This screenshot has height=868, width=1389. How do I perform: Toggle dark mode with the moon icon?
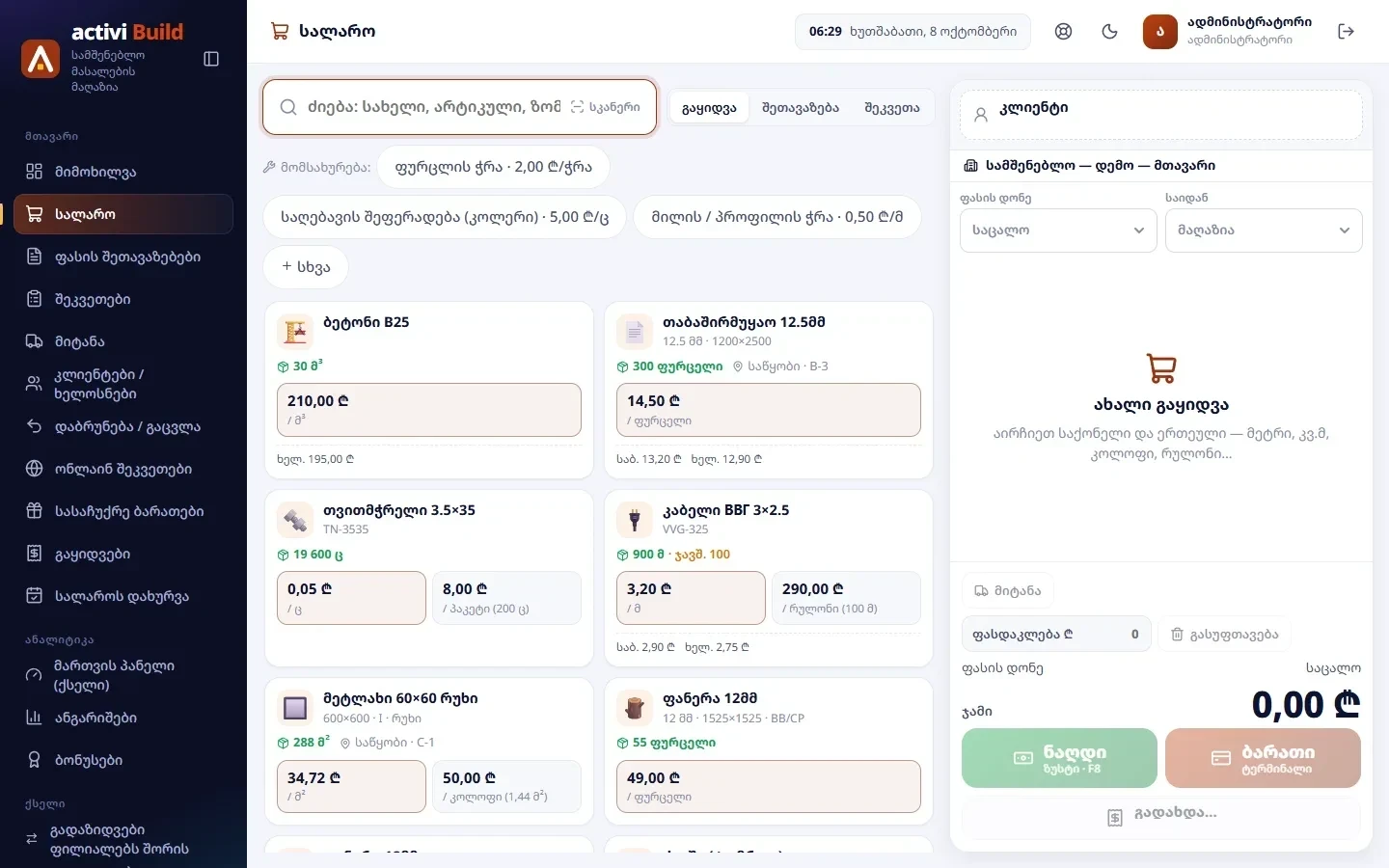click(x=1109, y=31)
